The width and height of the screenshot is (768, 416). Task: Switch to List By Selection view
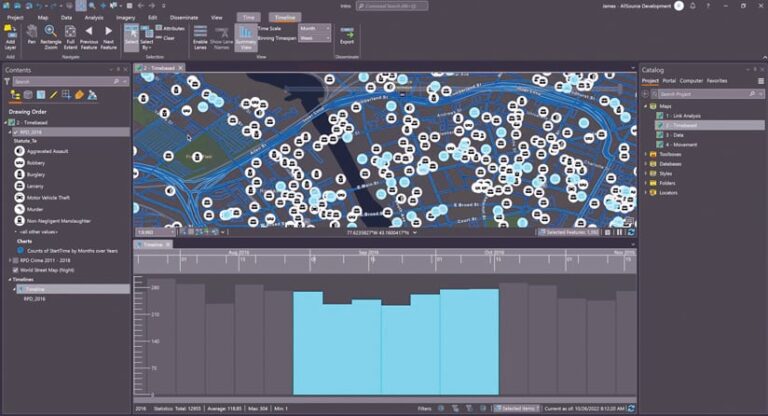click(x=41, y=95)
